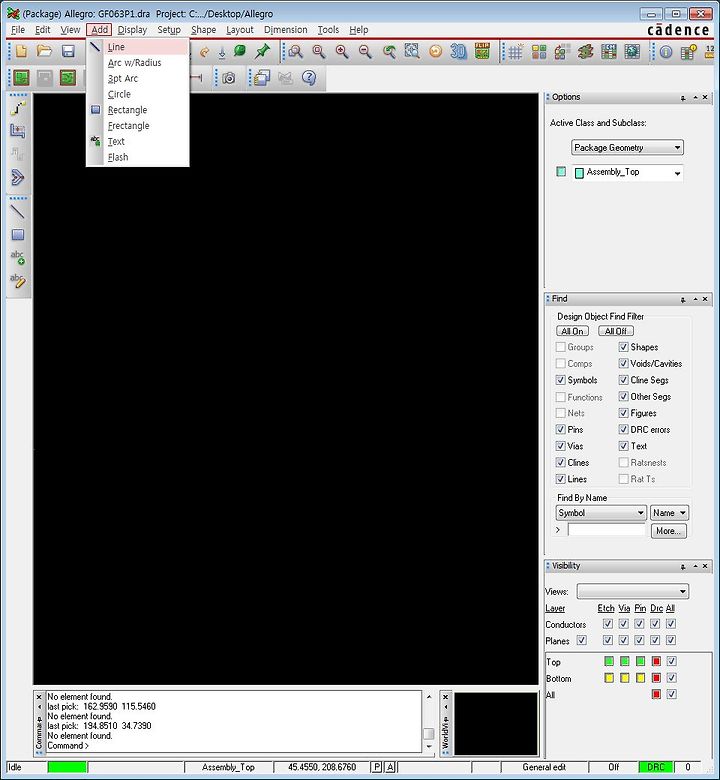Click the New file toolbar icon
Viewport: 720px width, 780px height.
click(x=21, y=51)
